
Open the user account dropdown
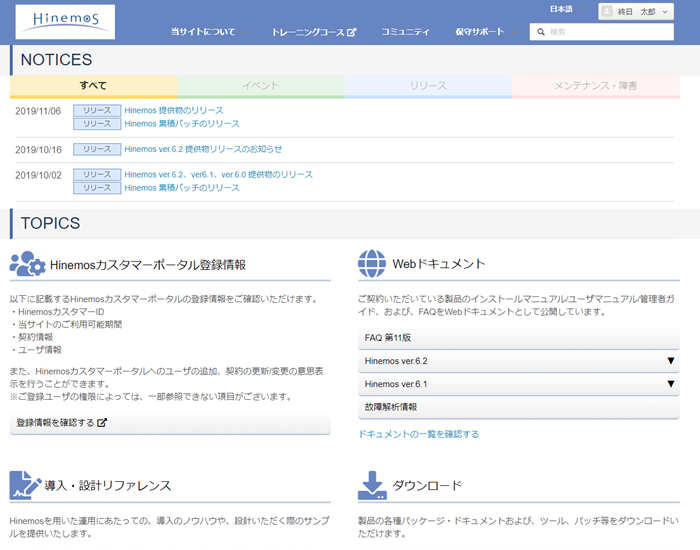636,12
